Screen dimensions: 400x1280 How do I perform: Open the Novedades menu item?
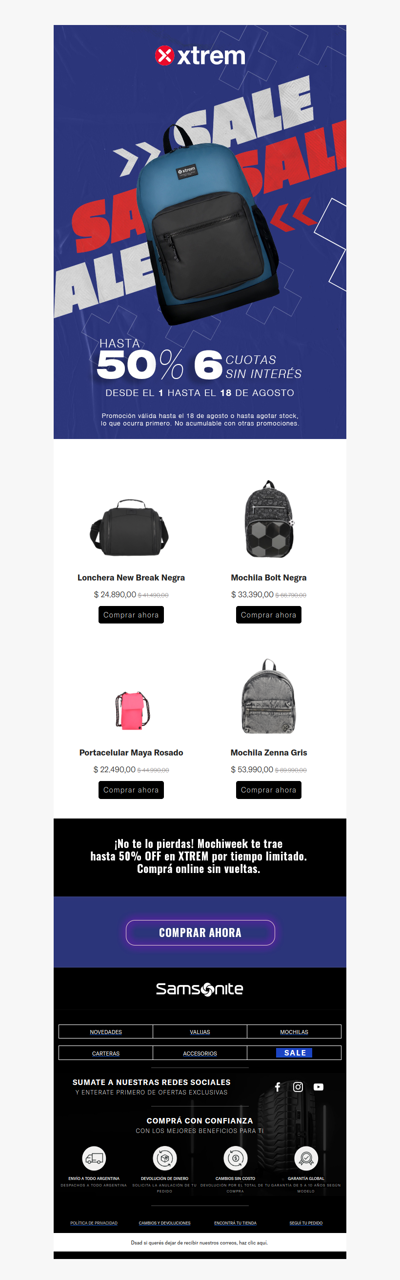(106, 1032)
